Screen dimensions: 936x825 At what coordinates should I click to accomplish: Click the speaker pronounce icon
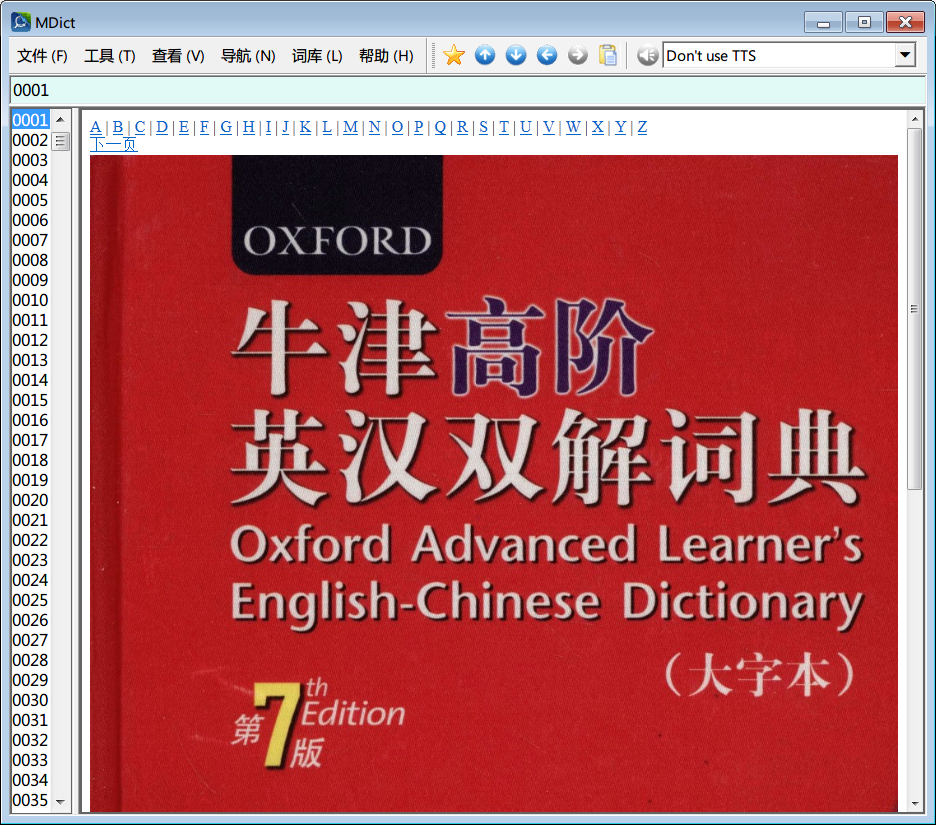(647, 56)
